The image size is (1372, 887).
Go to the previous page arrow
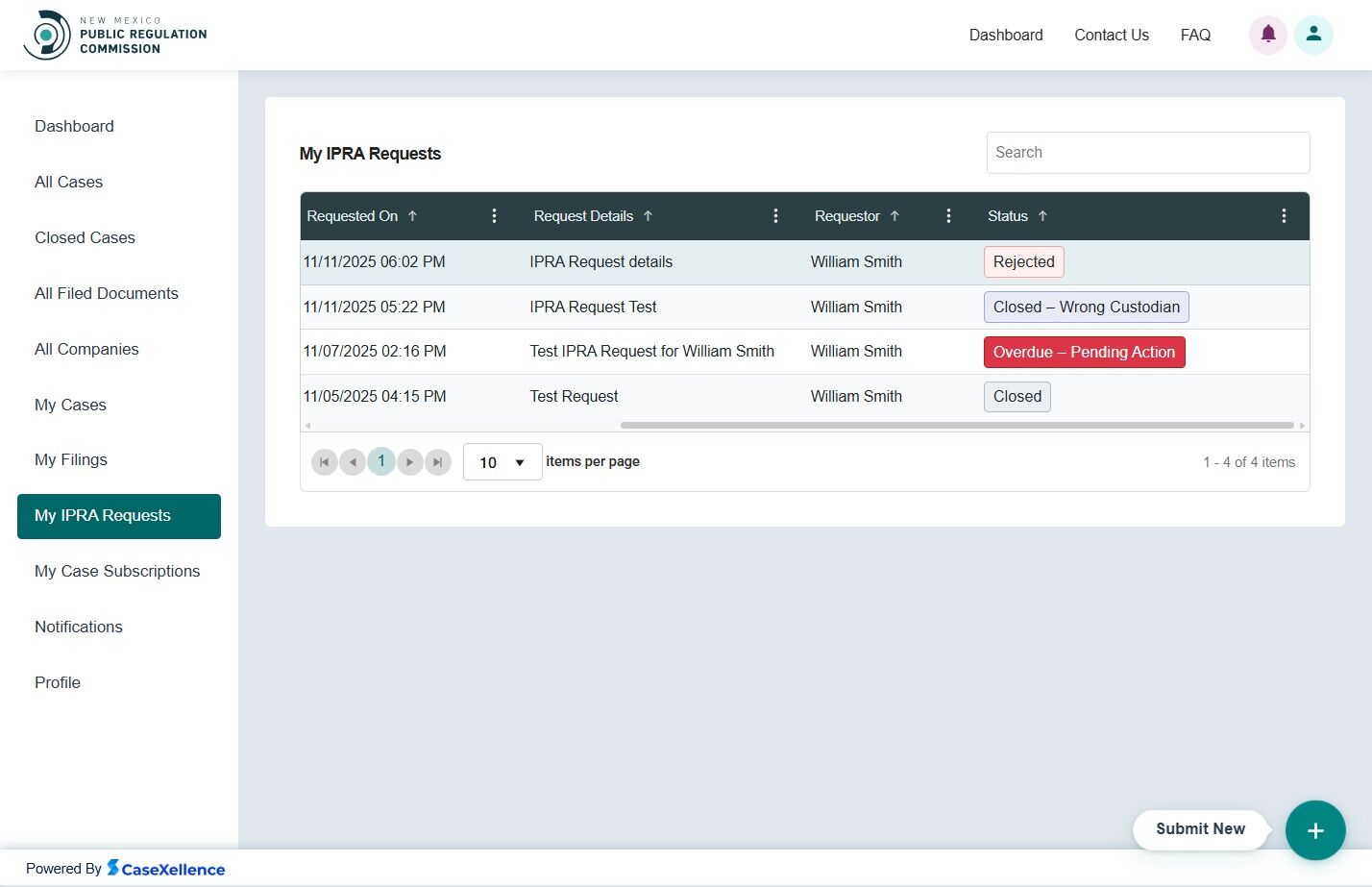pyautogui.click(x=353, y=462)
